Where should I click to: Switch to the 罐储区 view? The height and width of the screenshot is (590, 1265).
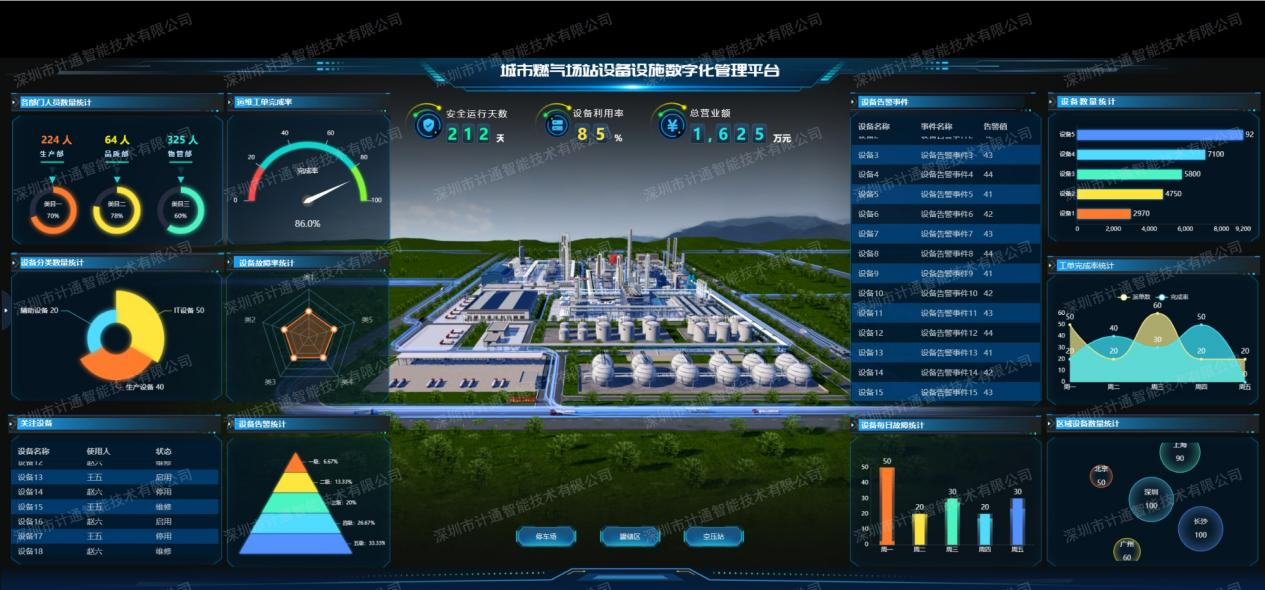(629, 537)
